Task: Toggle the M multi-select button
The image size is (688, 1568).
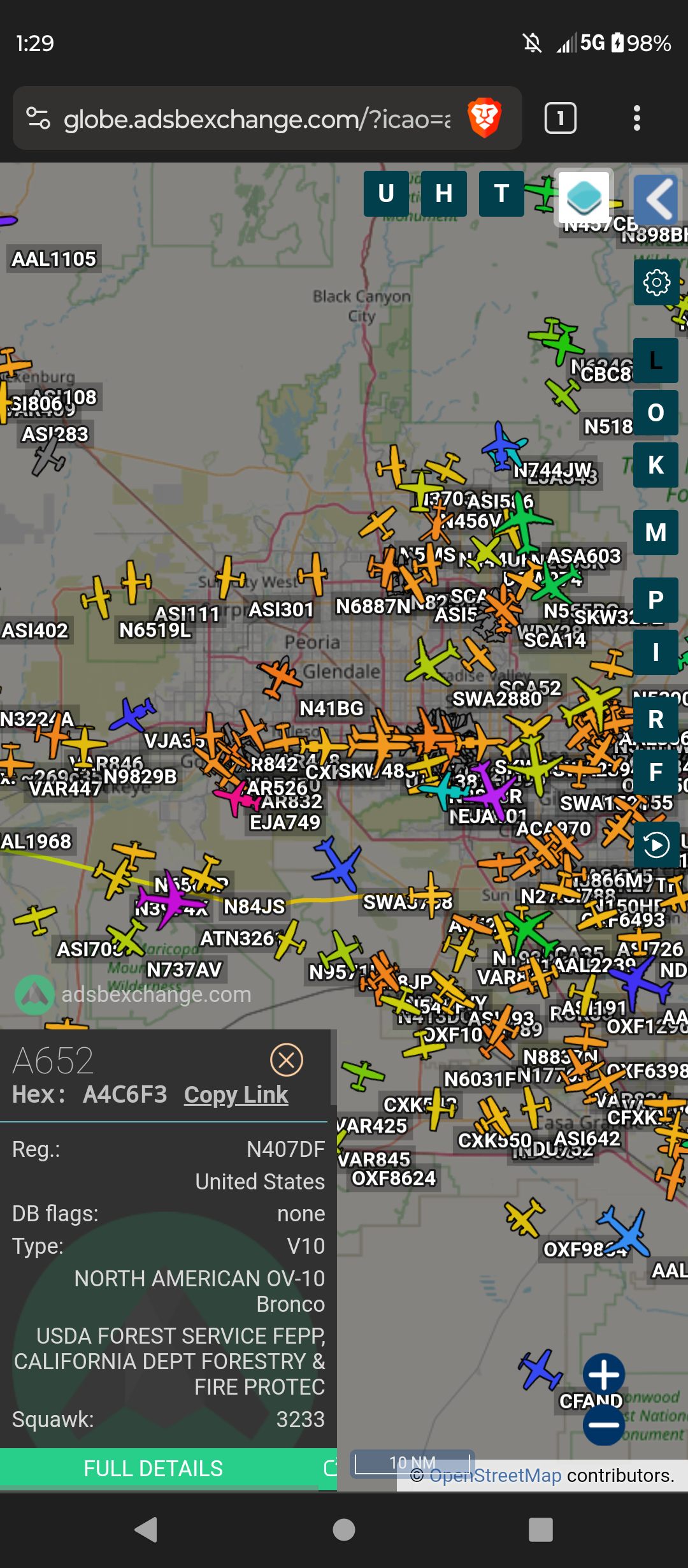Action: click(x=656, y=533)
